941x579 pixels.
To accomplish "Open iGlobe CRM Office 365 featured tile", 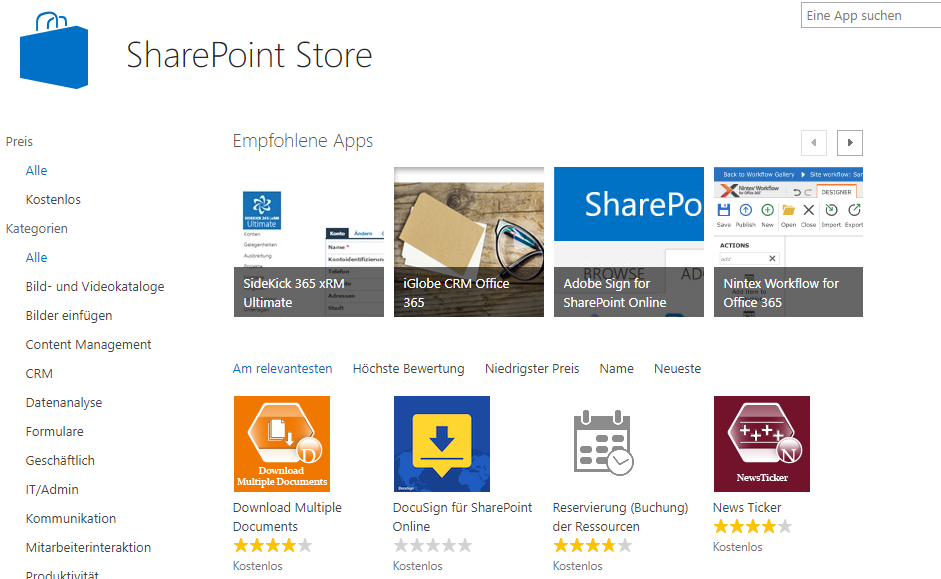I will pos(469,242).
